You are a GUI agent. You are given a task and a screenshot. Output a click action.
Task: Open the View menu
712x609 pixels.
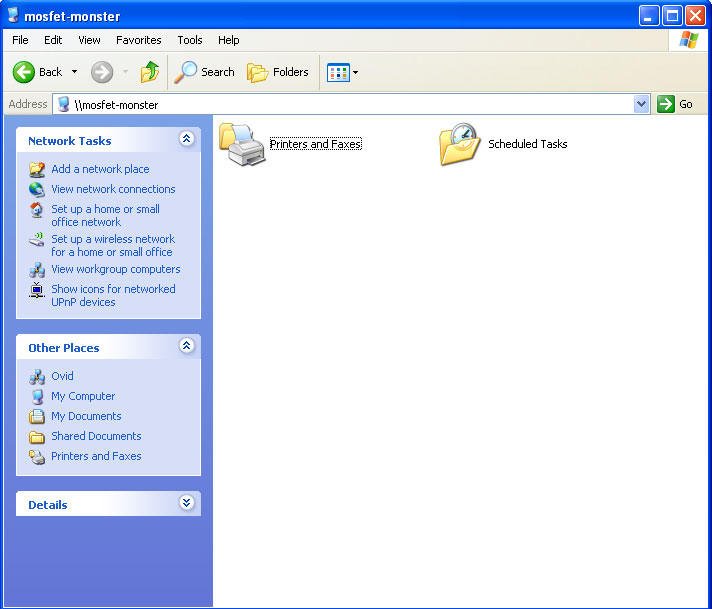tap(89, 40)
